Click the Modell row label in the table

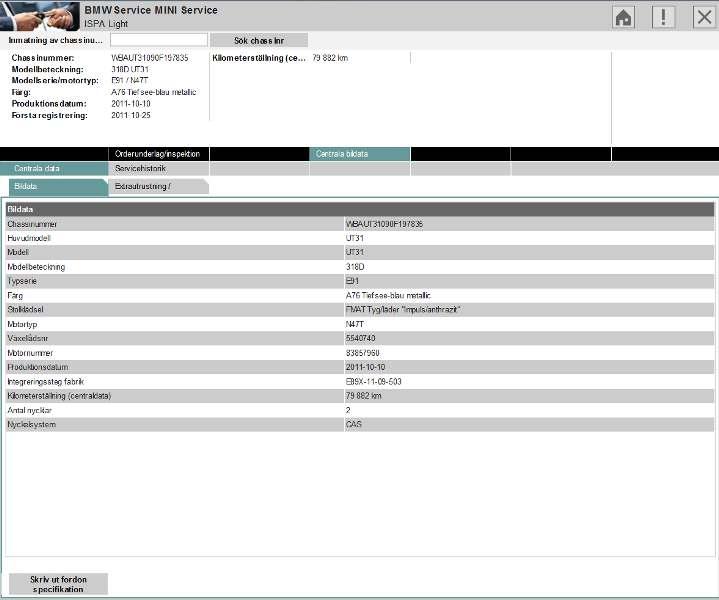click(18, 252)
